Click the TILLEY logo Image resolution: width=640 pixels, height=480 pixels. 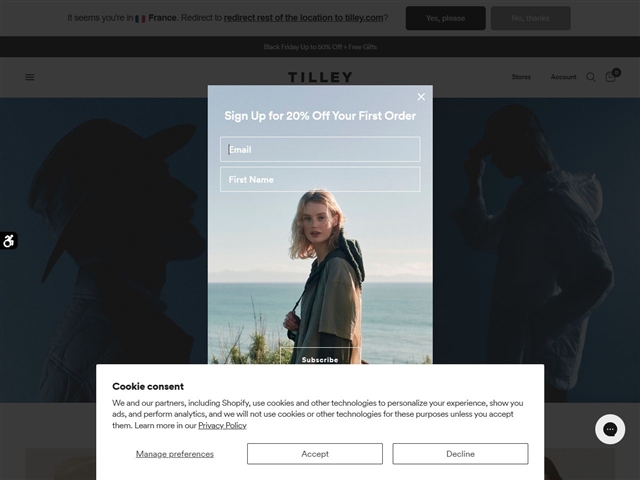[x=320, y=77]
